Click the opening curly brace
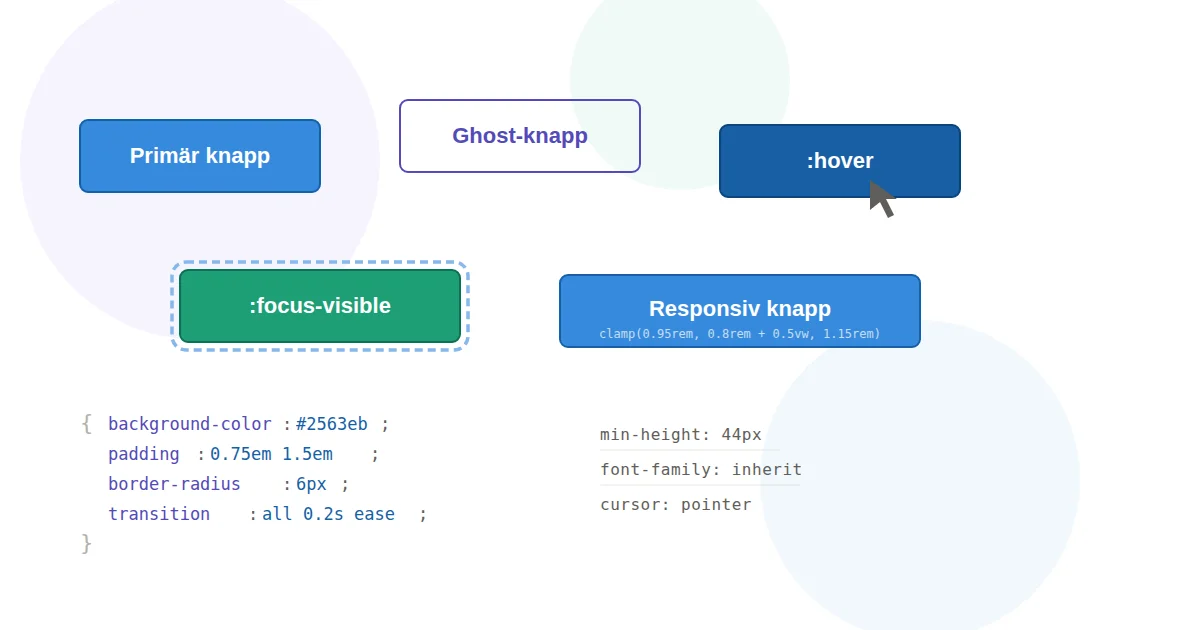This screenshot has width=1200, height=630. (x=87, y=424)
